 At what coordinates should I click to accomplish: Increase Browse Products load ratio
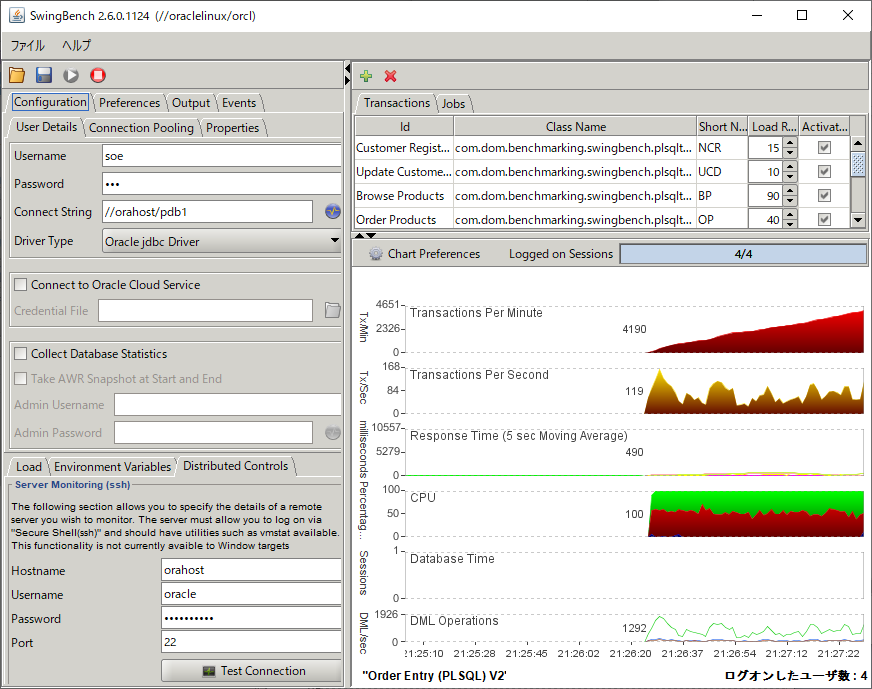(x=790, y=191)
